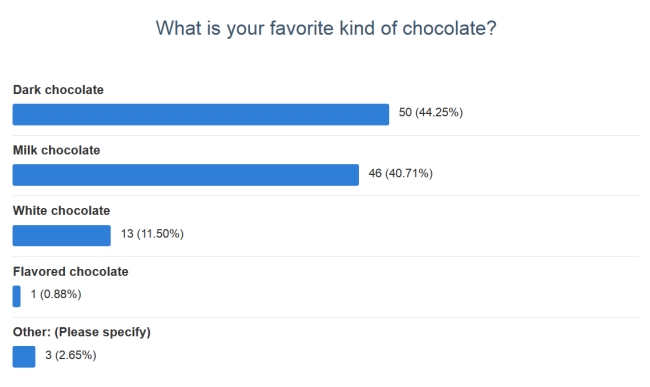Click the 1 (0.88%) value

[x=56, y=295]
